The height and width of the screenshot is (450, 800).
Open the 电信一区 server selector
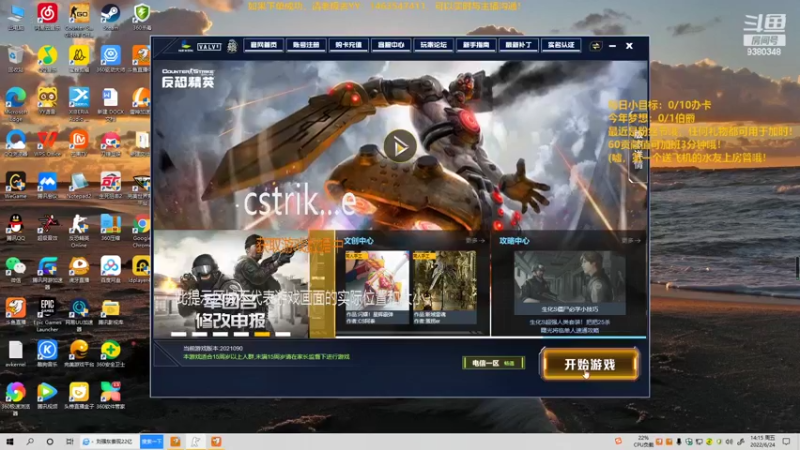[x=493, y=363]
